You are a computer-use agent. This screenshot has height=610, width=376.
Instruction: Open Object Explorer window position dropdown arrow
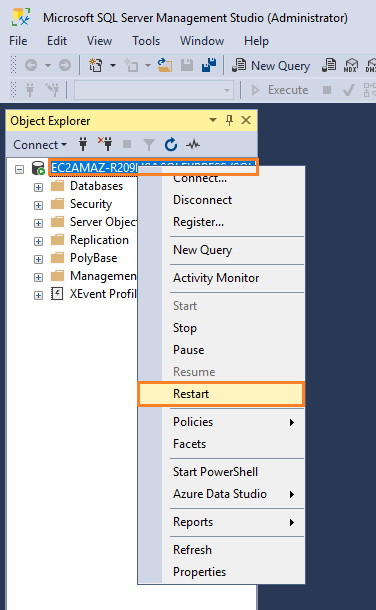click(213, 120)
